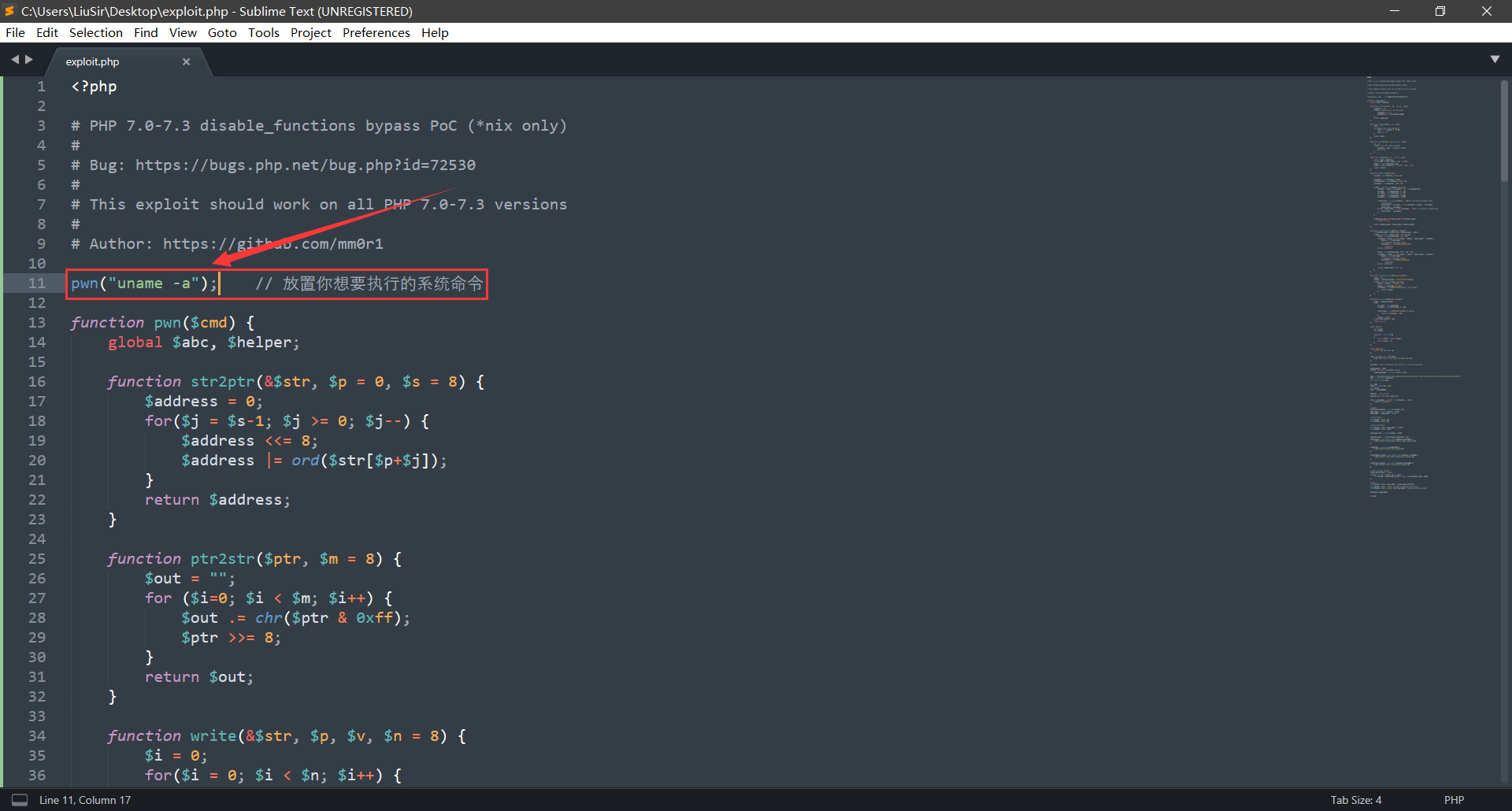
Task: Go to previous tab with left arrow
Action: pos(15,59)
